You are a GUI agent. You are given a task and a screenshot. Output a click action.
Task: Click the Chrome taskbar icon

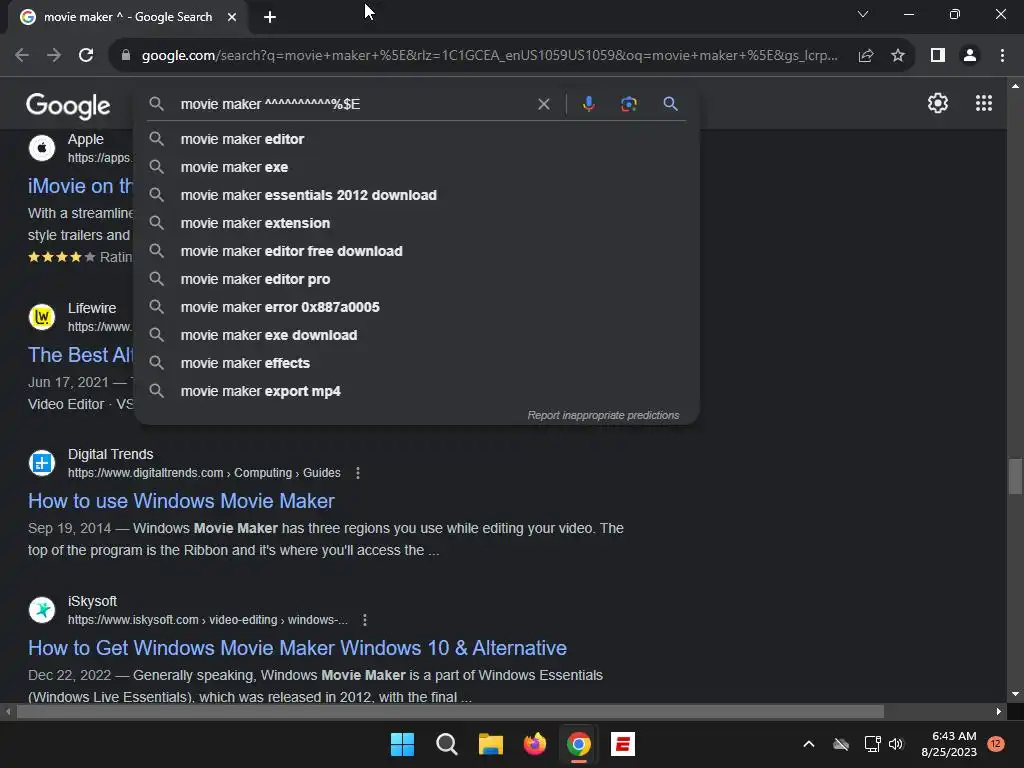coord(579,744)
